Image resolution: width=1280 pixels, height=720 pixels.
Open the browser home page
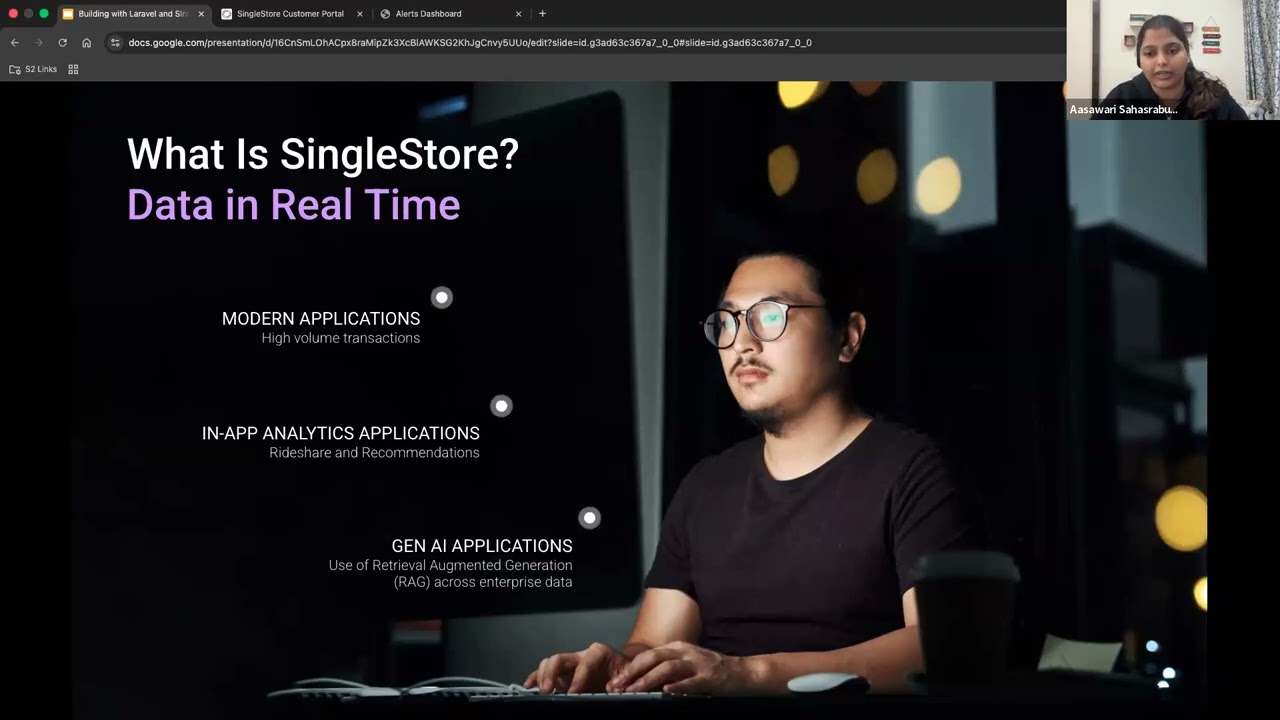point(87,43)
